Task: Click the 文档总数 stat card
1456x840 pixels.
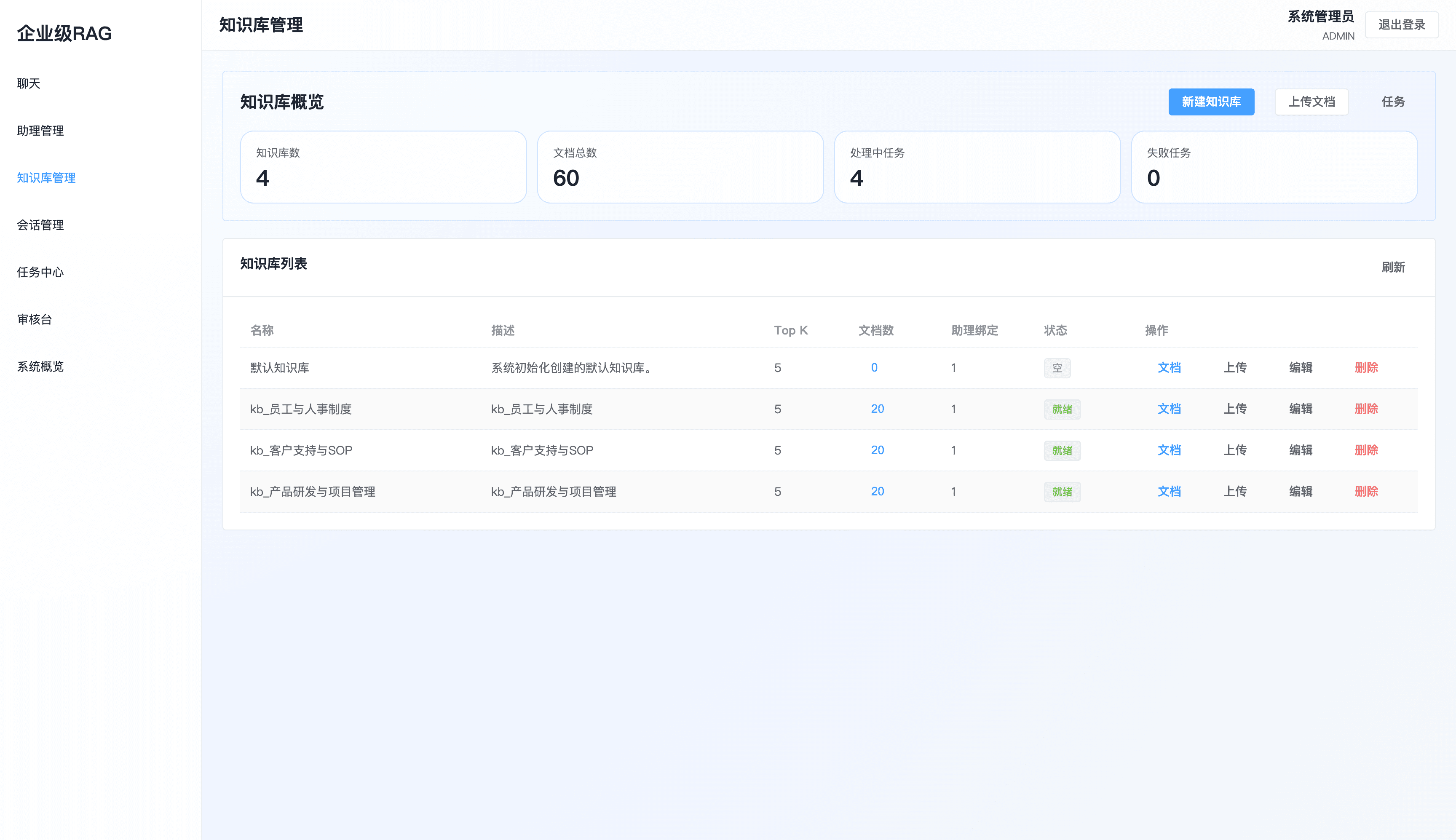Action: (680, 167)
